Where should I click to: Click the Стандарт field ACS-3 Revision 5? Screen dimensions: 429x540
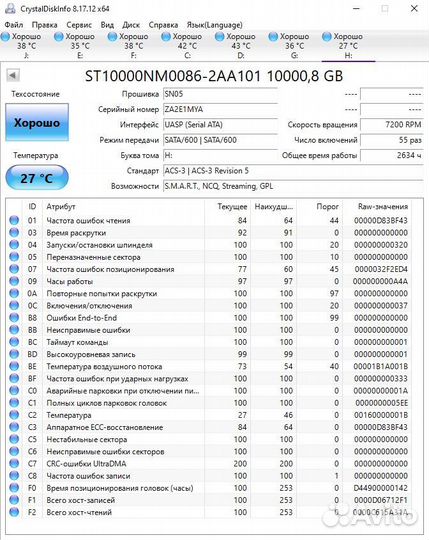[293, 171]
